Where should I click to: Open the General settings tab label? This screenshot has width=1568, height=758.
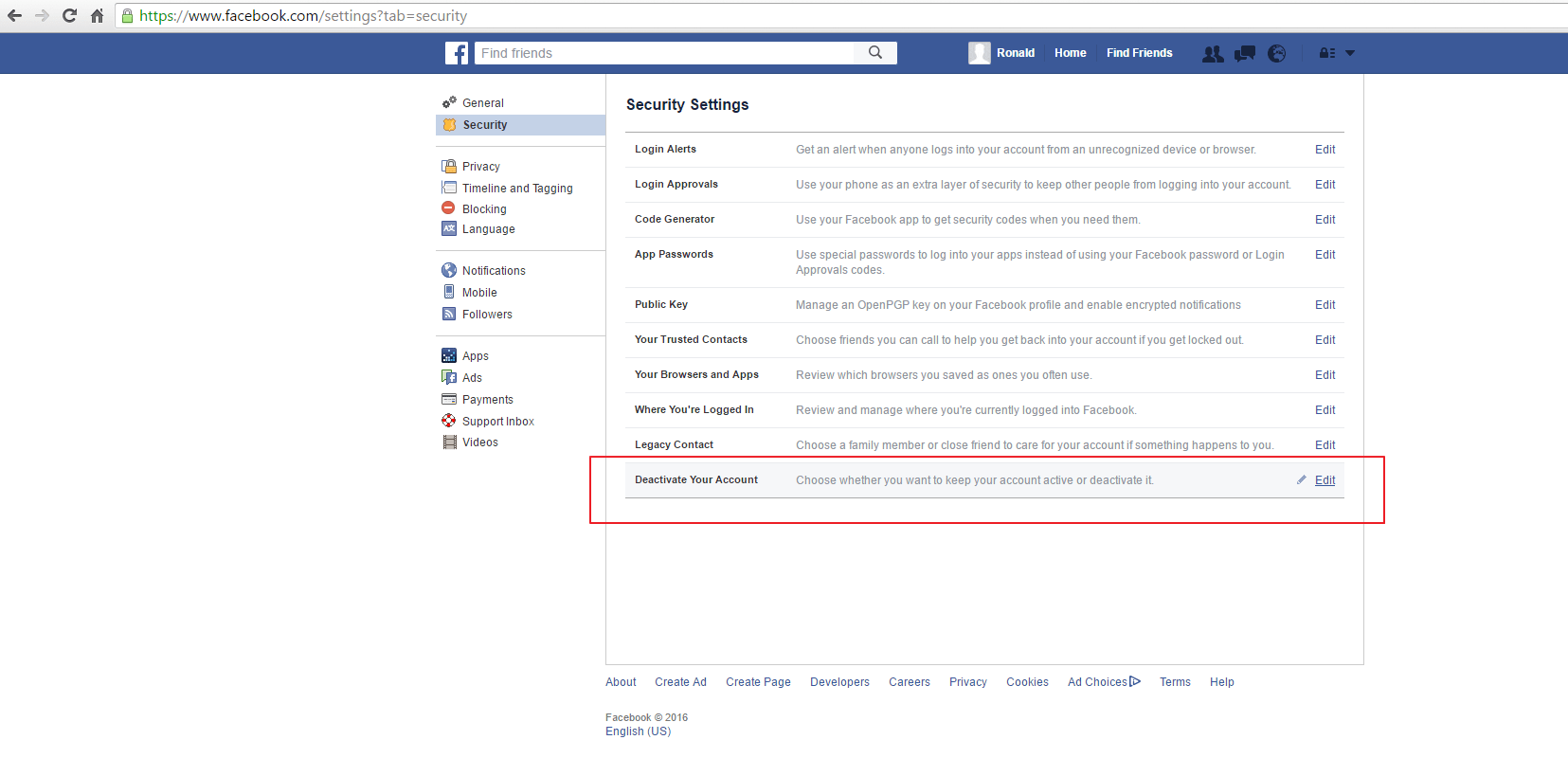click(483, 103)
